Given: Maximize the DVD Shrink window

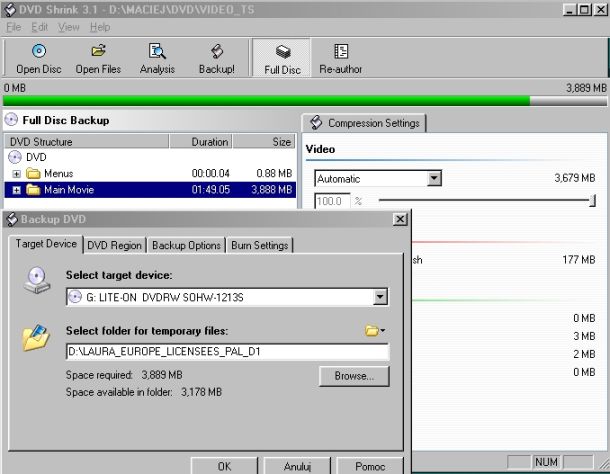Looking at the screenshot, I should (x=584, y=9).
